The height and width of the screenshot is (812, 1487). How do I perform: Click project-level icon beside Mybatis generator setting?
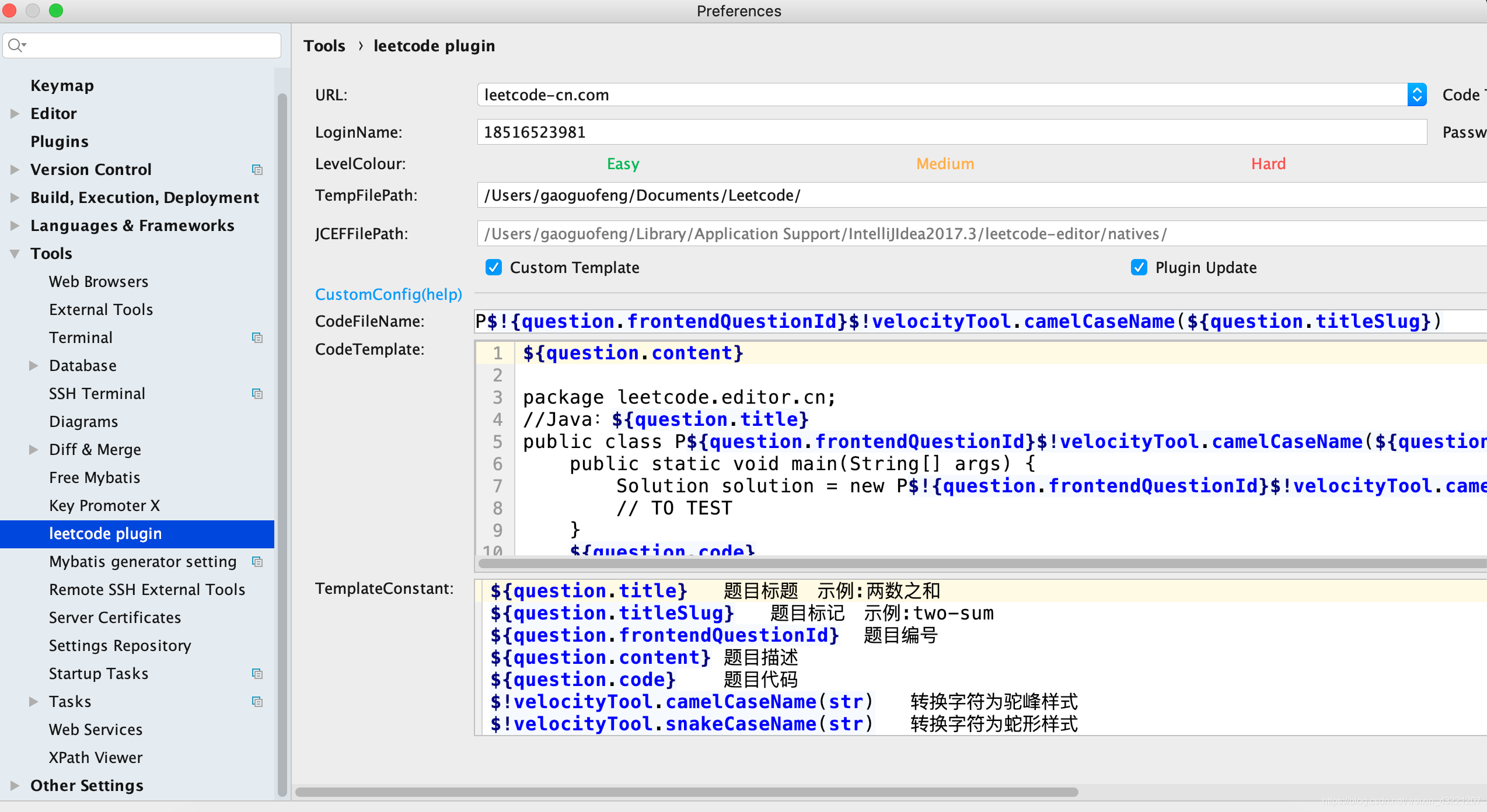(257, 562)
